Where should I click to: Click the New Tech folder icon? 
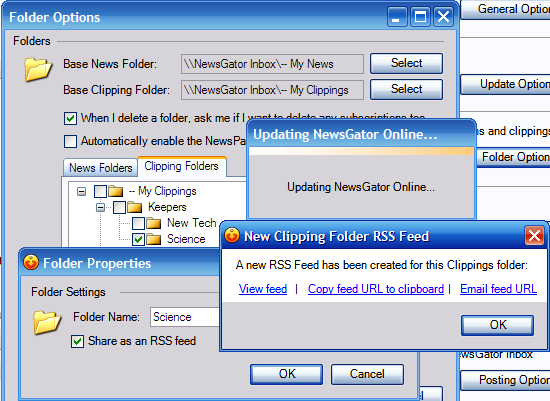(154, 223)
